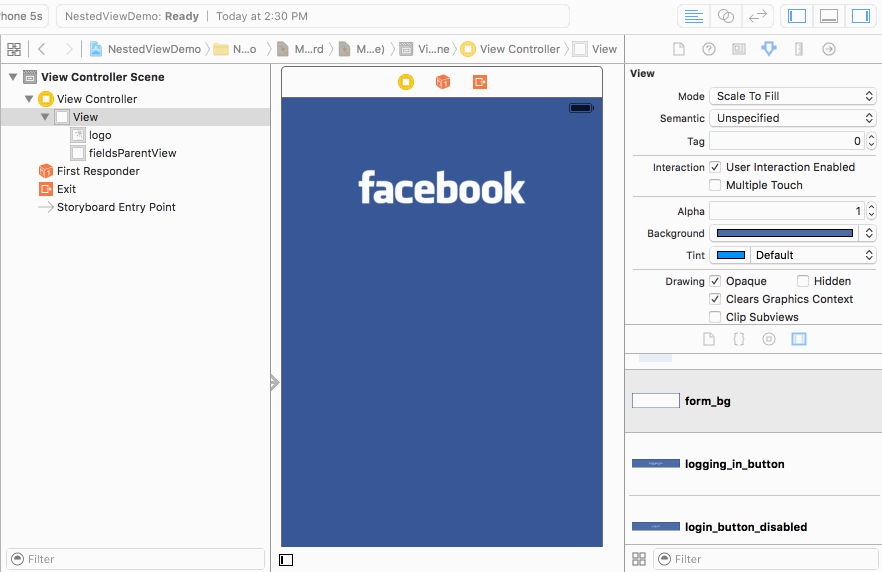Adjust the Tag stepper
Screen dimensions: 882x572
(871, 141)
